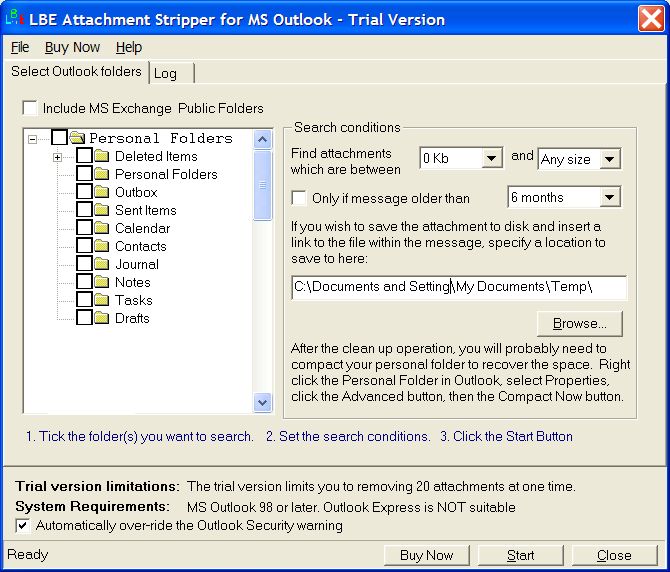Select the Sent Items tree label
Image resolution: width=670 pixels, height=572 pixels.
[146, 210]
